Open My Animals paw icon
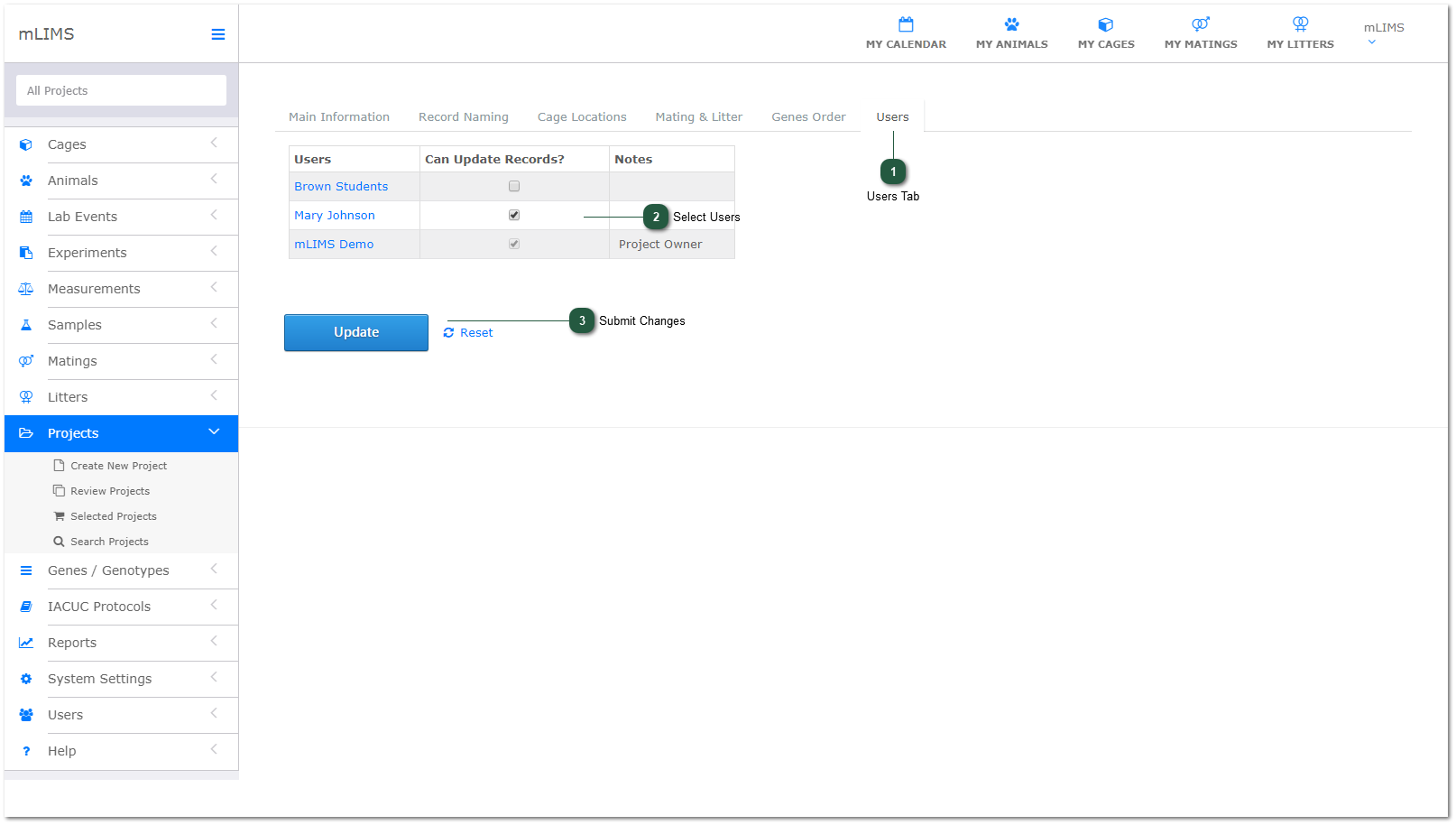Image resolution: width=1456 pixels, height=825 pixels. 1011,24
